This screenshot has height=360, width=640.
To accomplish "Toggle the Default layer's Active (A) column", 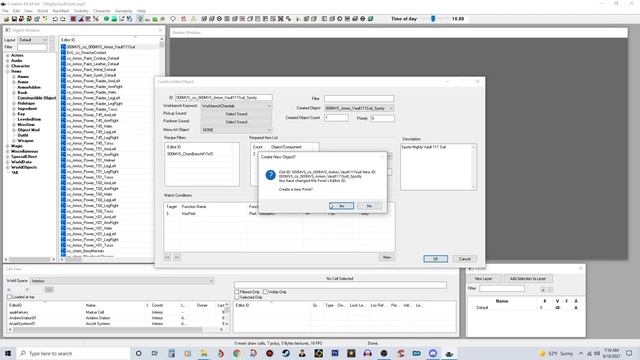I will (576, 307).
